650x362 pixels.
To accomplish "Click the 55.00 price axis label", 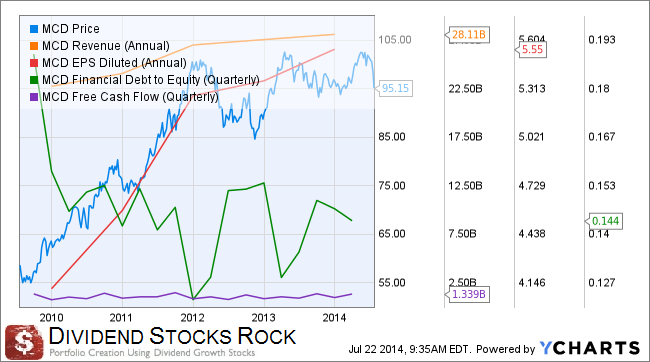I will point(392,283).
